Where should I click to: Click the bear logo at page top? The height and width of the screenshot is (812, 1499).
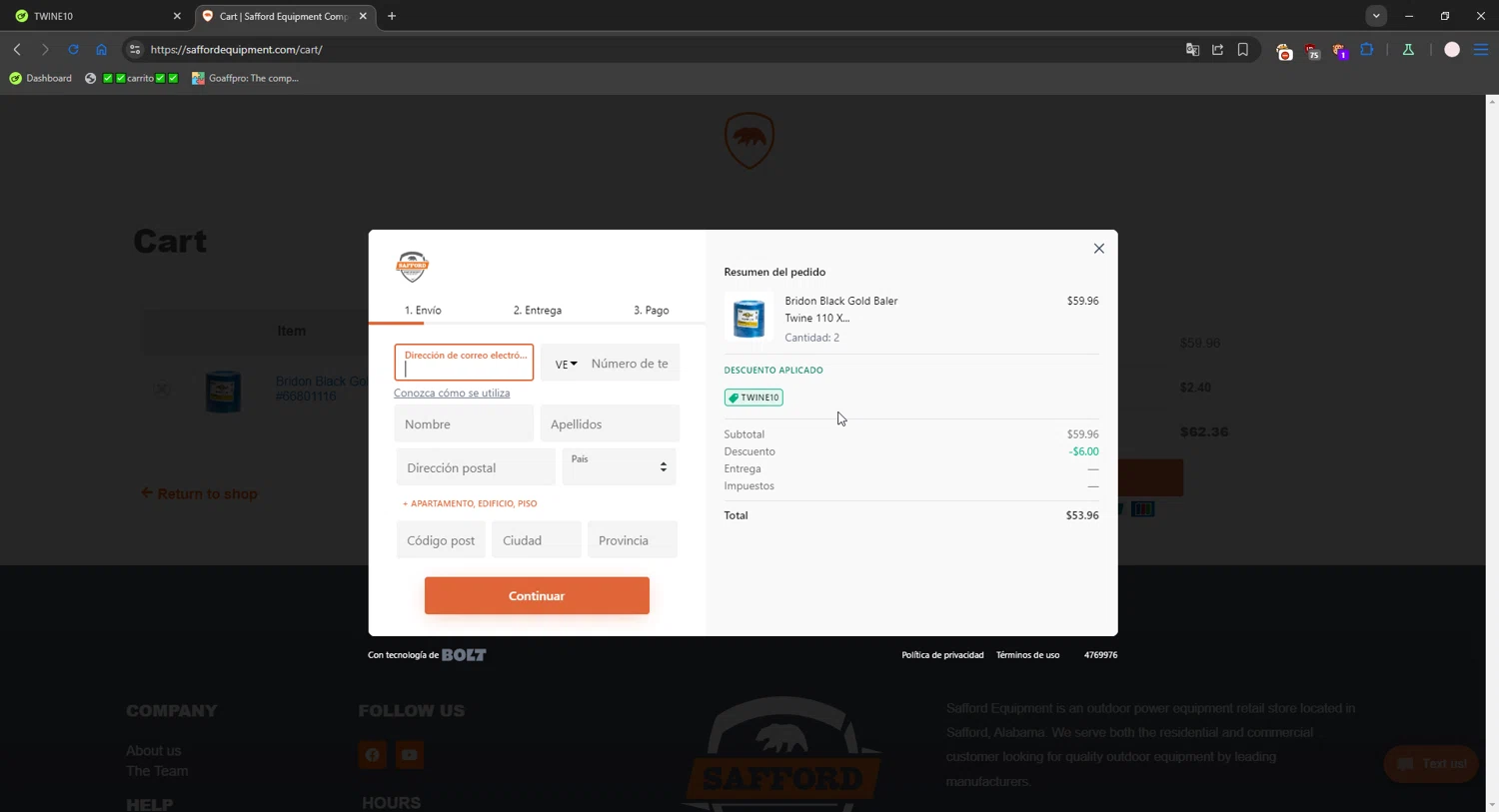point(749,140)
